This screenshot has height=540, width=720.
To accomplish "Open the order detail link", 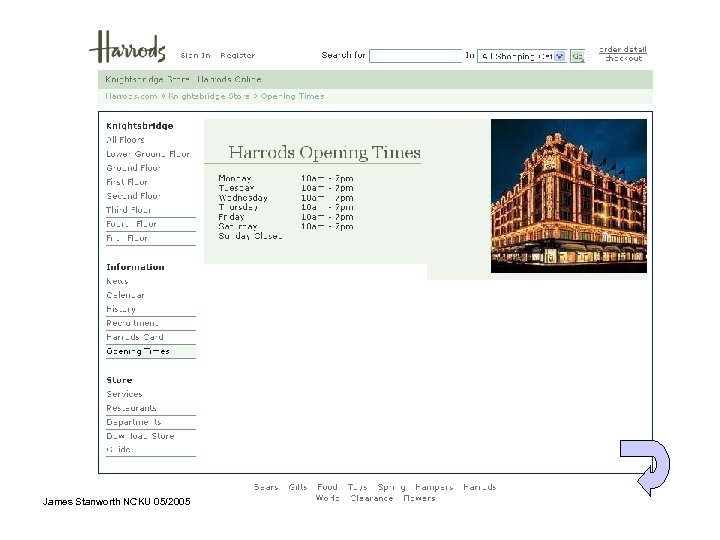I will tap(623, 49).
